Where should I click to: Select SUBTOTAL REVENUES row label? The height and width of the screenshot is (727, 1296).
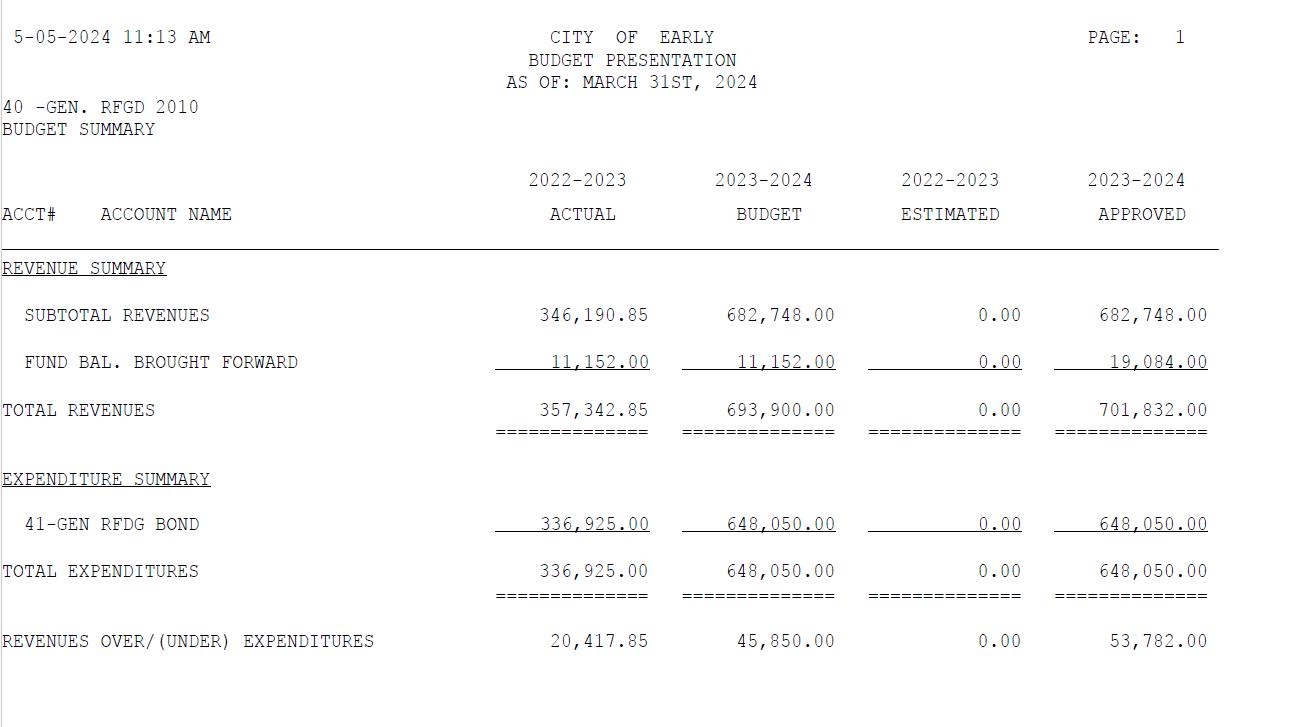coord(117,315)
